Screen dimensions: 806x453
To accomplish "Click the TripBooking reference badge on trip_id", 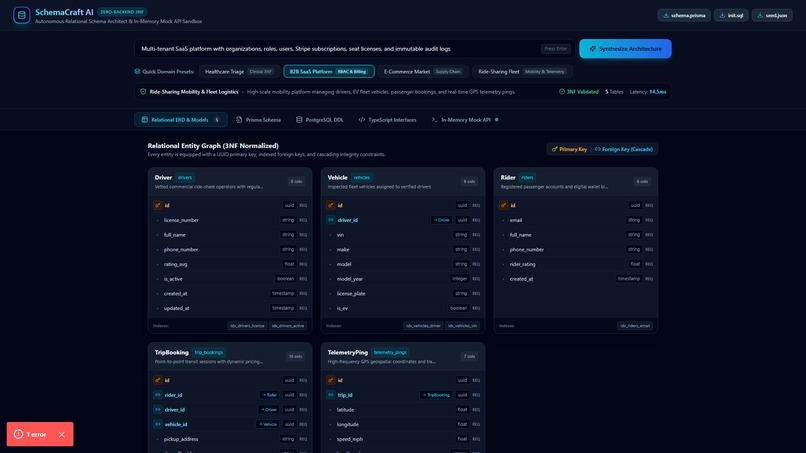I will [436, 395].
